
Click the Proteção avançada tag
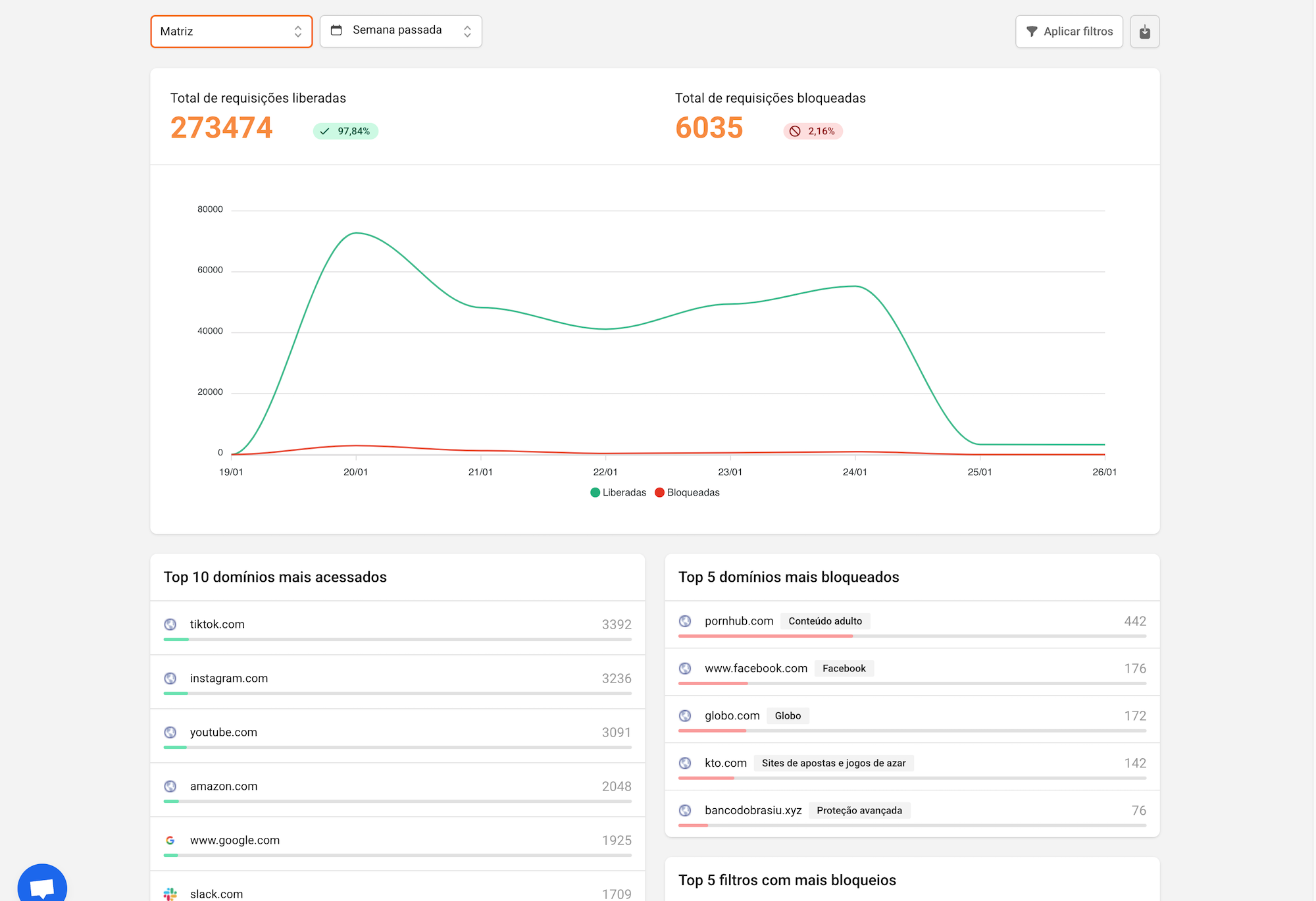859,810
